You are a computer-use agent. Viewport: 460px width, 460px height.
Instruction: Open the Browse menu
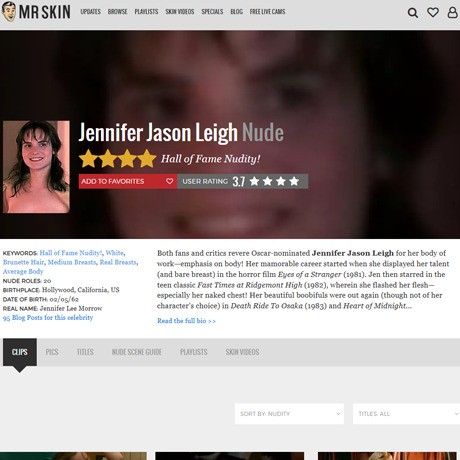117,12
